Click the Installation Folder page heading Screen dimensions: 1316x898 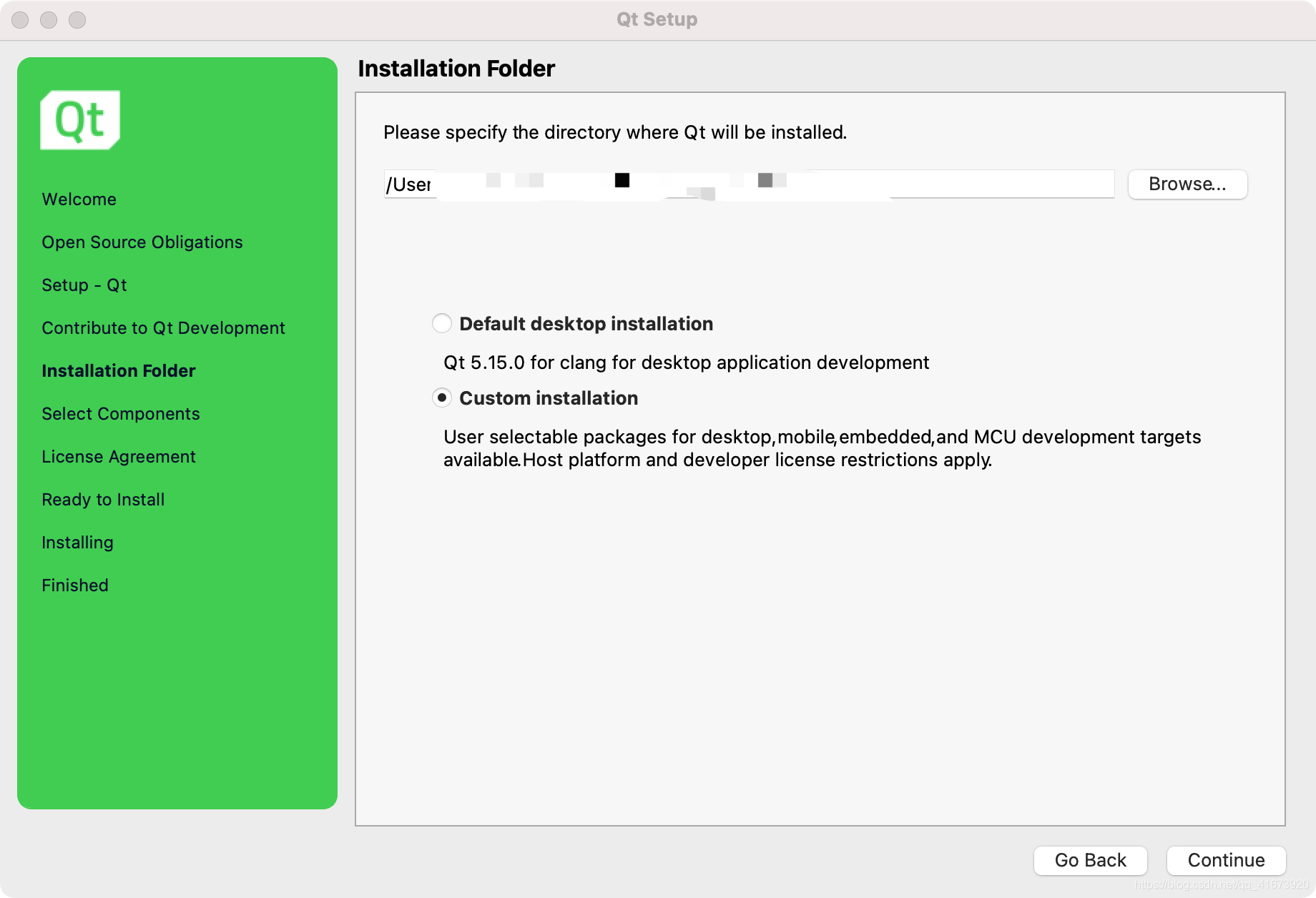(x=456, y=68)
